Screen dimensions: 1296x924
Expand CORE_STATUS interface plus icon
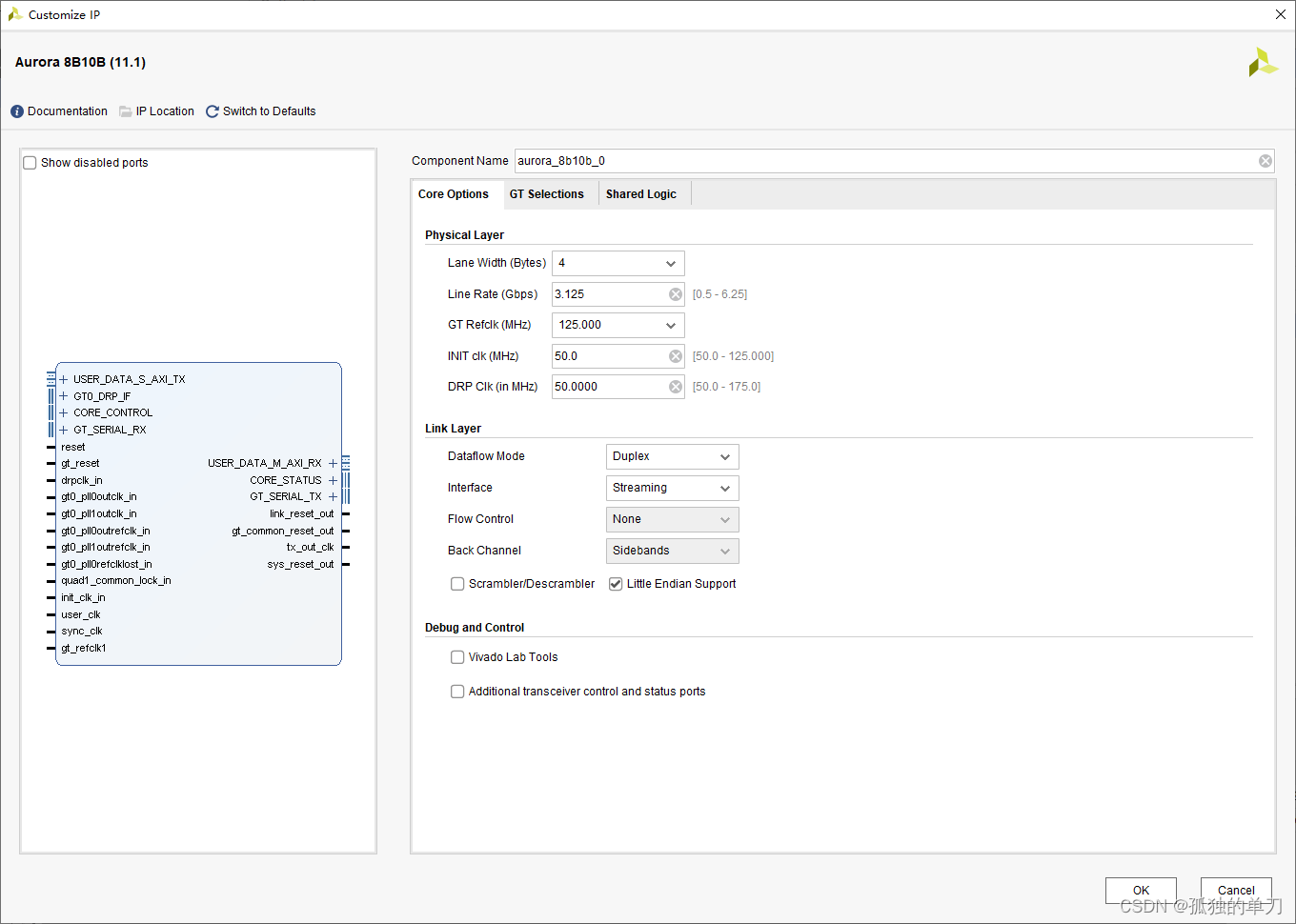coord(333,480)
